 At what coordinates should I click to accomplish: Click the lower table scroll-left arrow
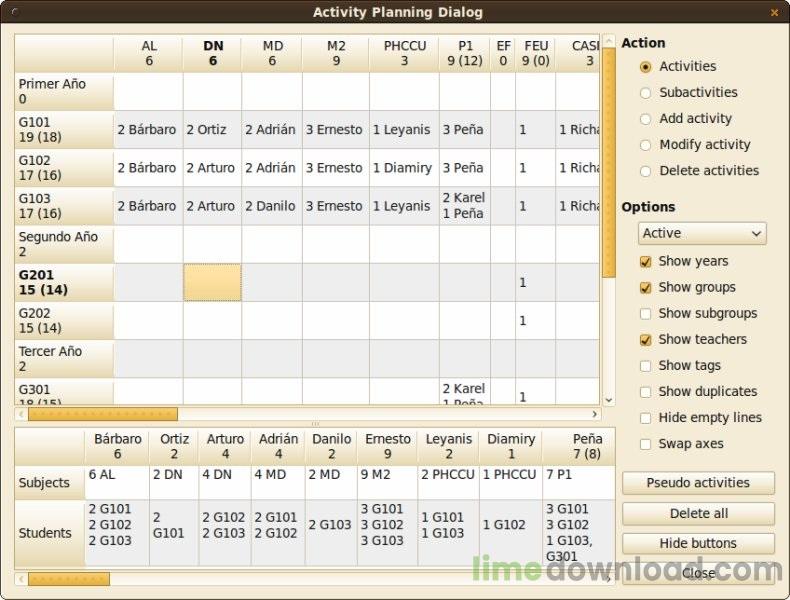click(21, 579)
